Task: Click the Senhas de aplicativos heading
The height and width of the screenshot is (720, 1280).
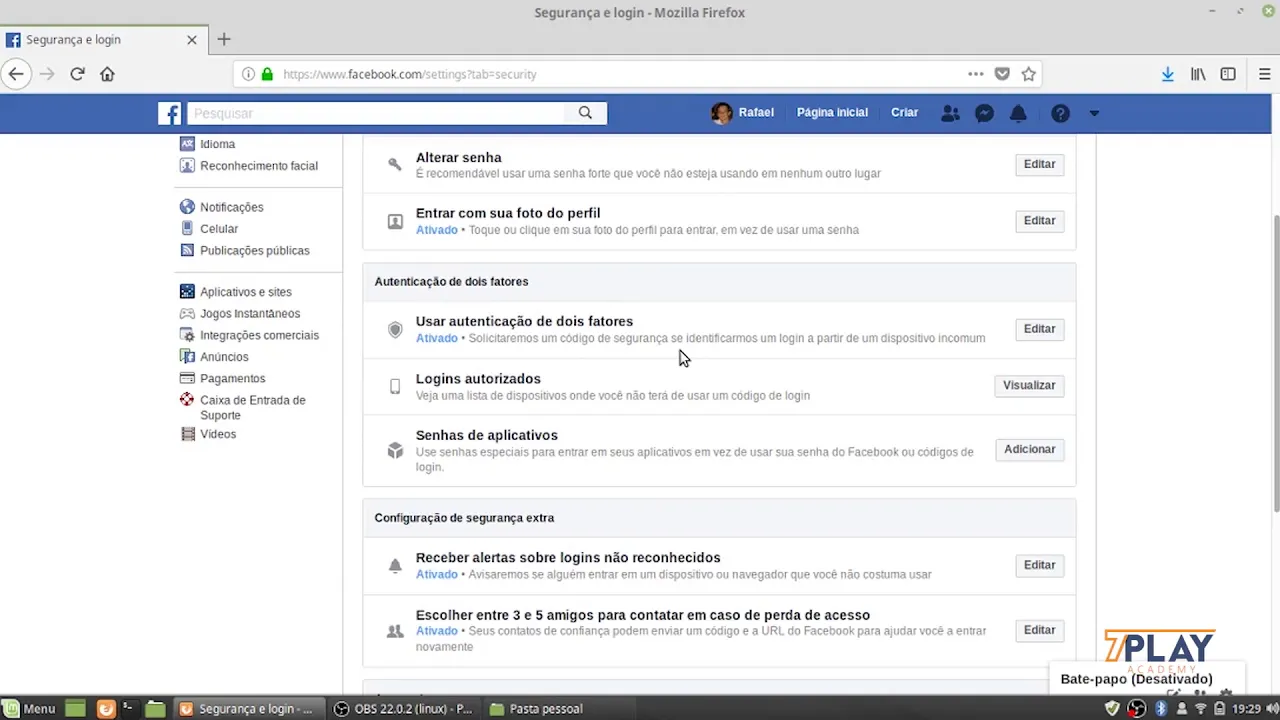Action: coord(486,435)
